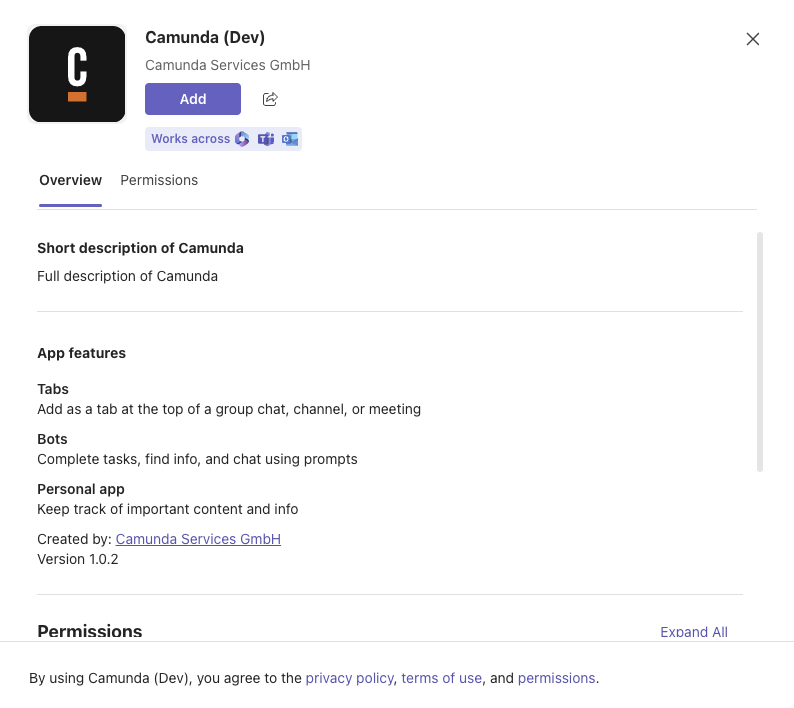Click the 'App features' heading
The image size is (794, 708).
(x=82, y=353)
